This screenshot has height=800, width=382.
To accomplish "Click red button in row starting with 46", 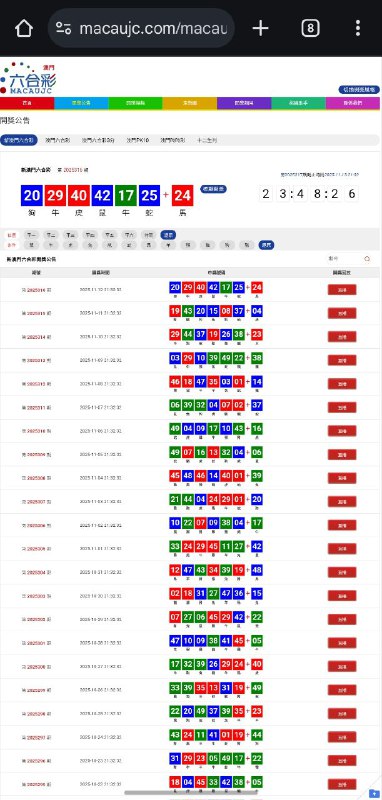I will click(342, 384).
